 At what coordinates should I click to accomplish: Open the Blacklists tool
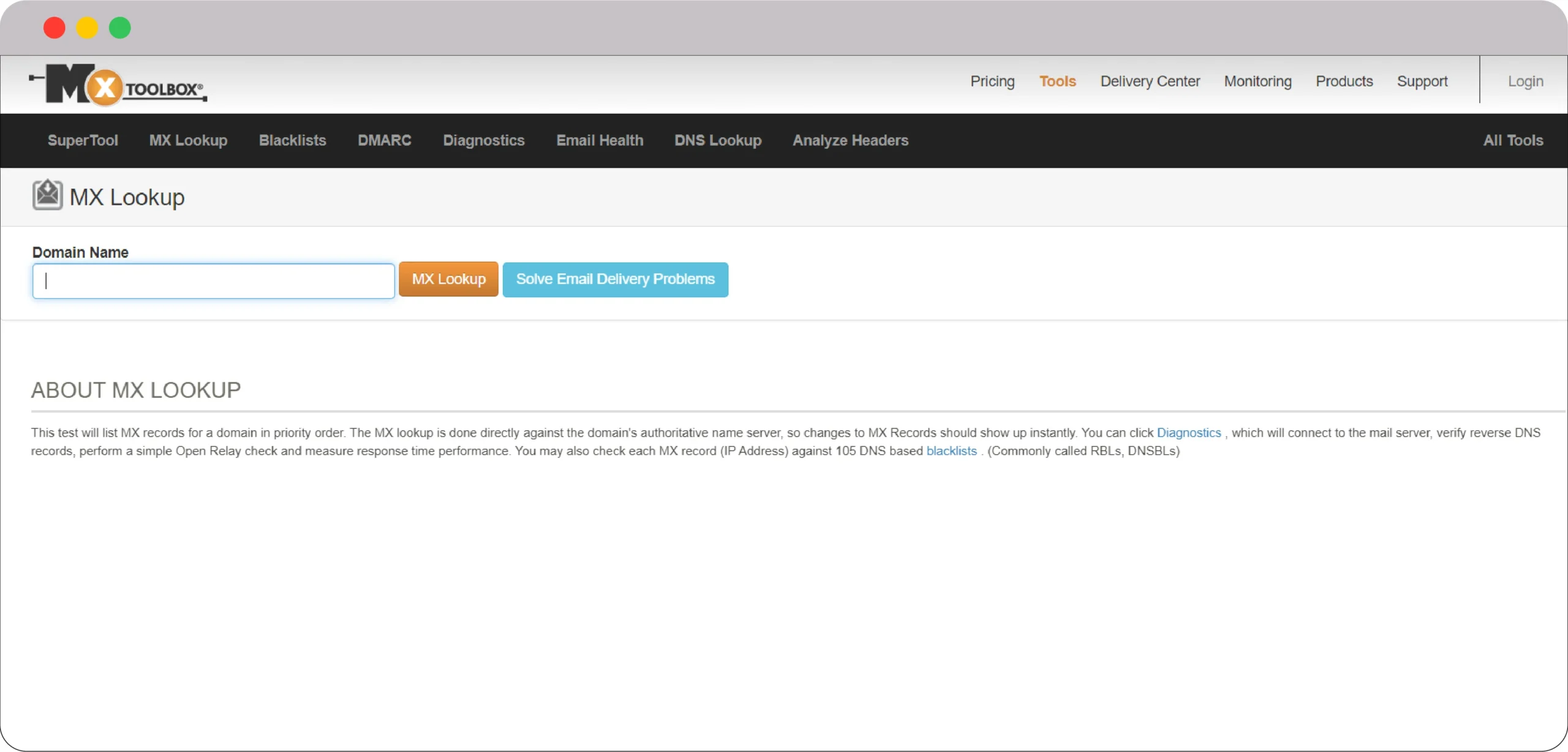point(292,140)
